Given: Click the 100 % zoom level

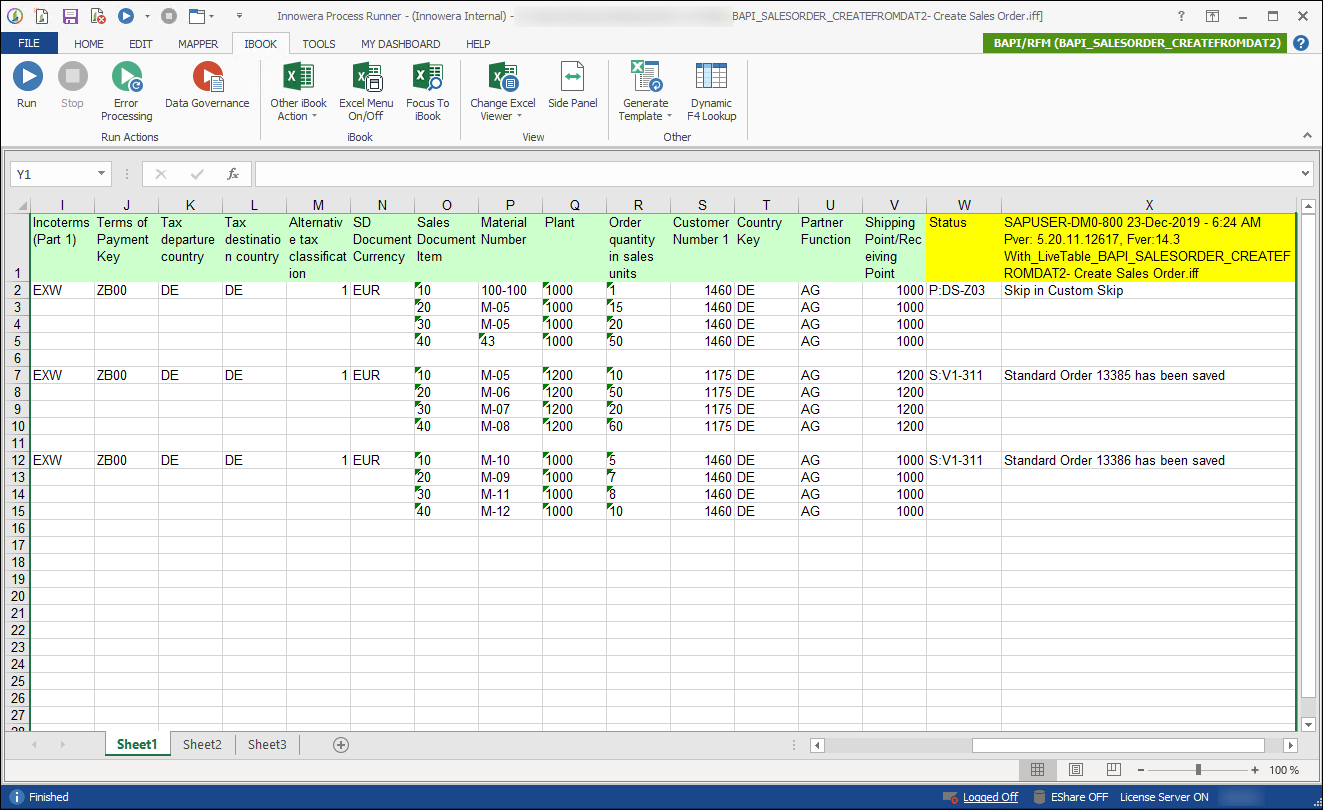Looking at the screenshot, I should 1284,770.
